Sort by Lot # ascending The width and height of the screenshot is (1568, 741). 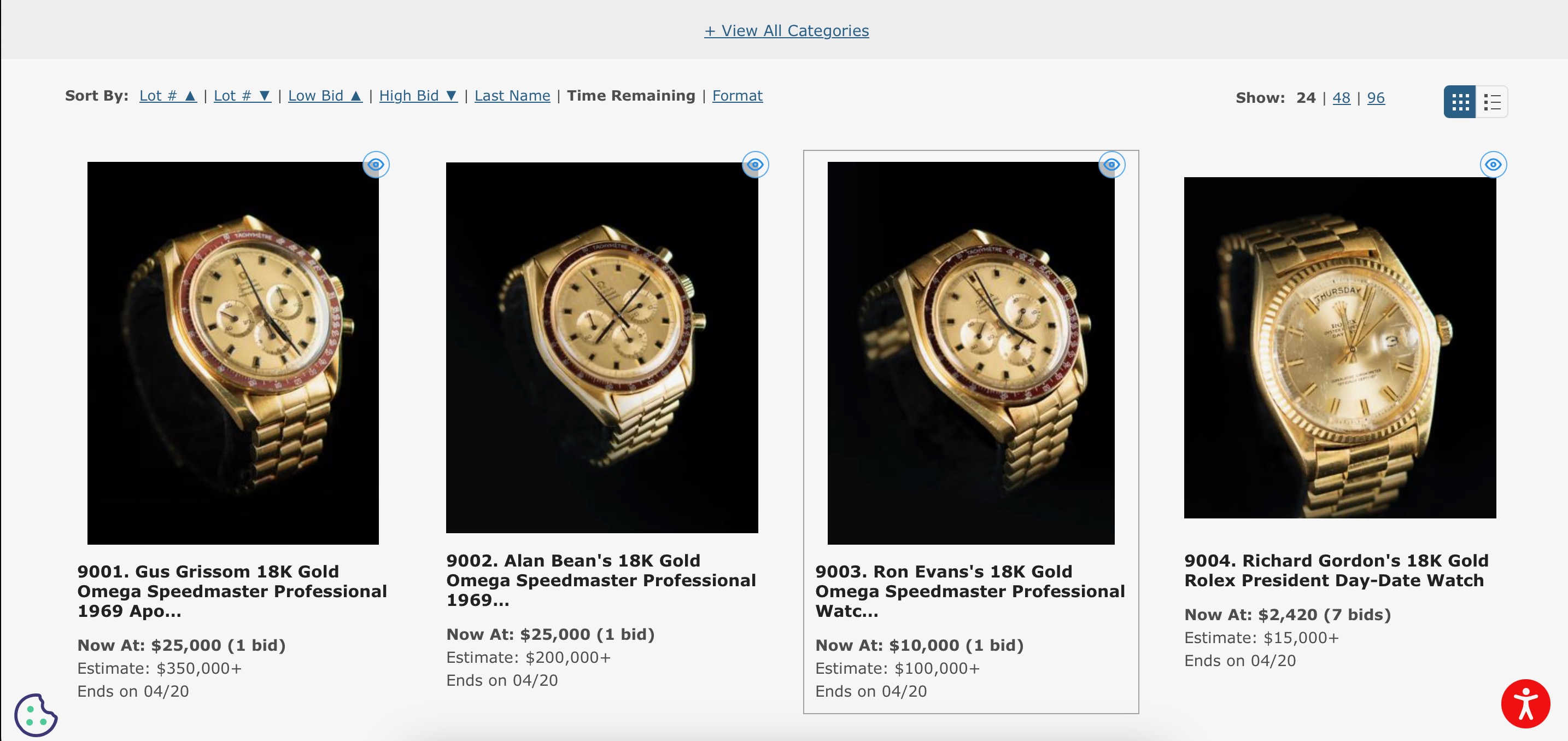[x=168, y=96]
